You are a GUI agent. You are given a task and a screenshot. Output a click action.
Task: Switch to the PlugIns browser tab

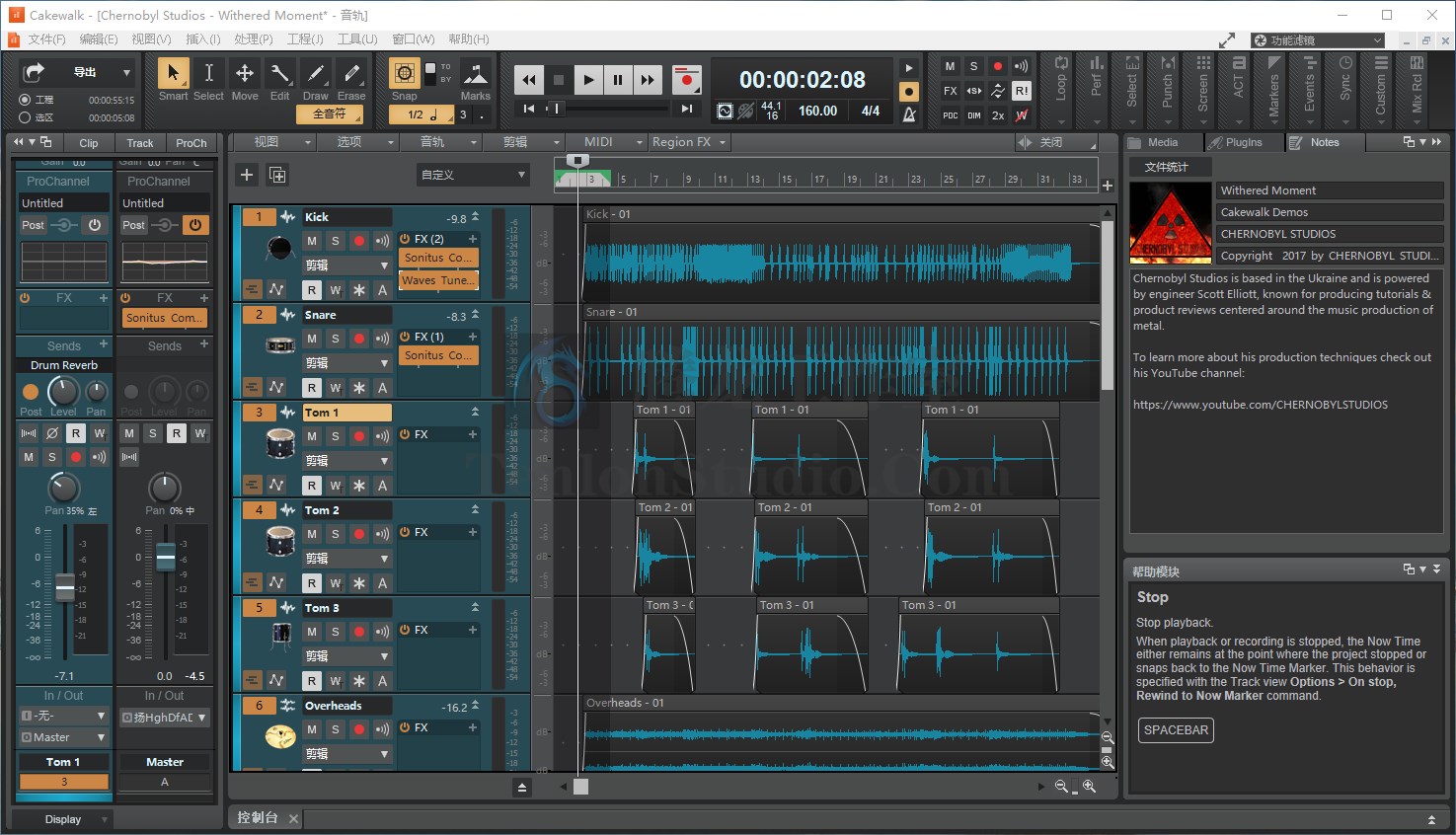tap(1244, 142)
